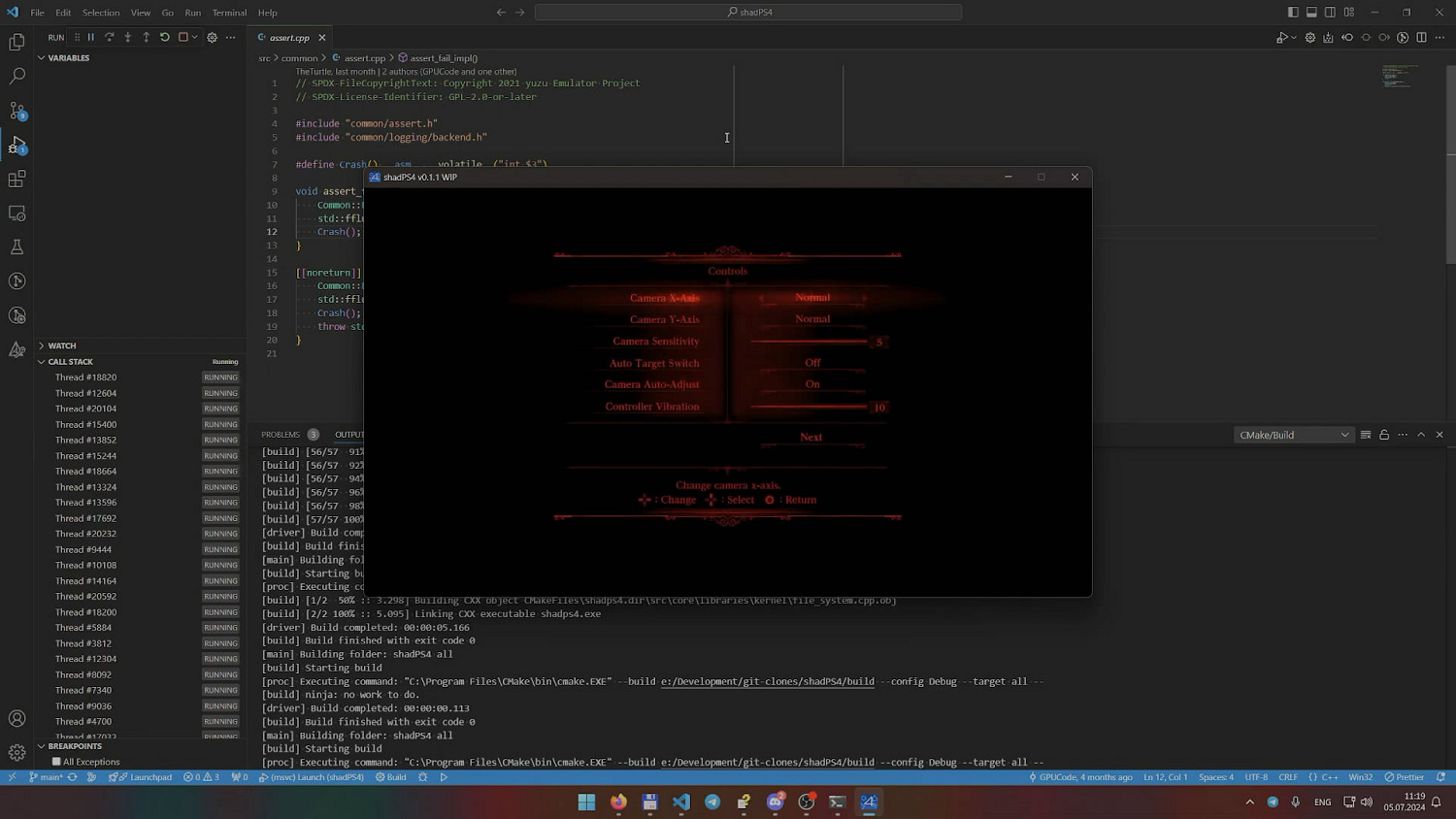Click the Split Editor Right icon
The width and height of the screenshot is (1456, 819).
(x=1421, y=38)
